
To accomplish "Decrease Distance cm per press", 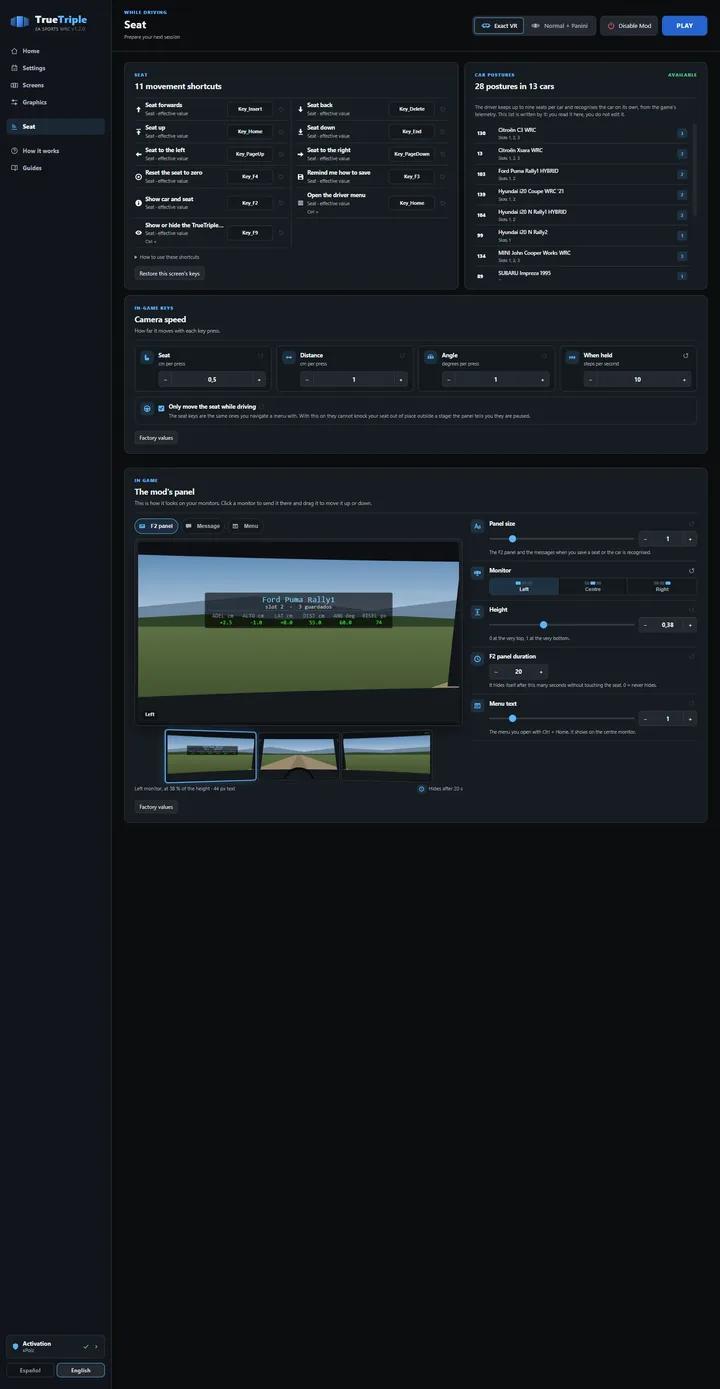I will (307, 380).
